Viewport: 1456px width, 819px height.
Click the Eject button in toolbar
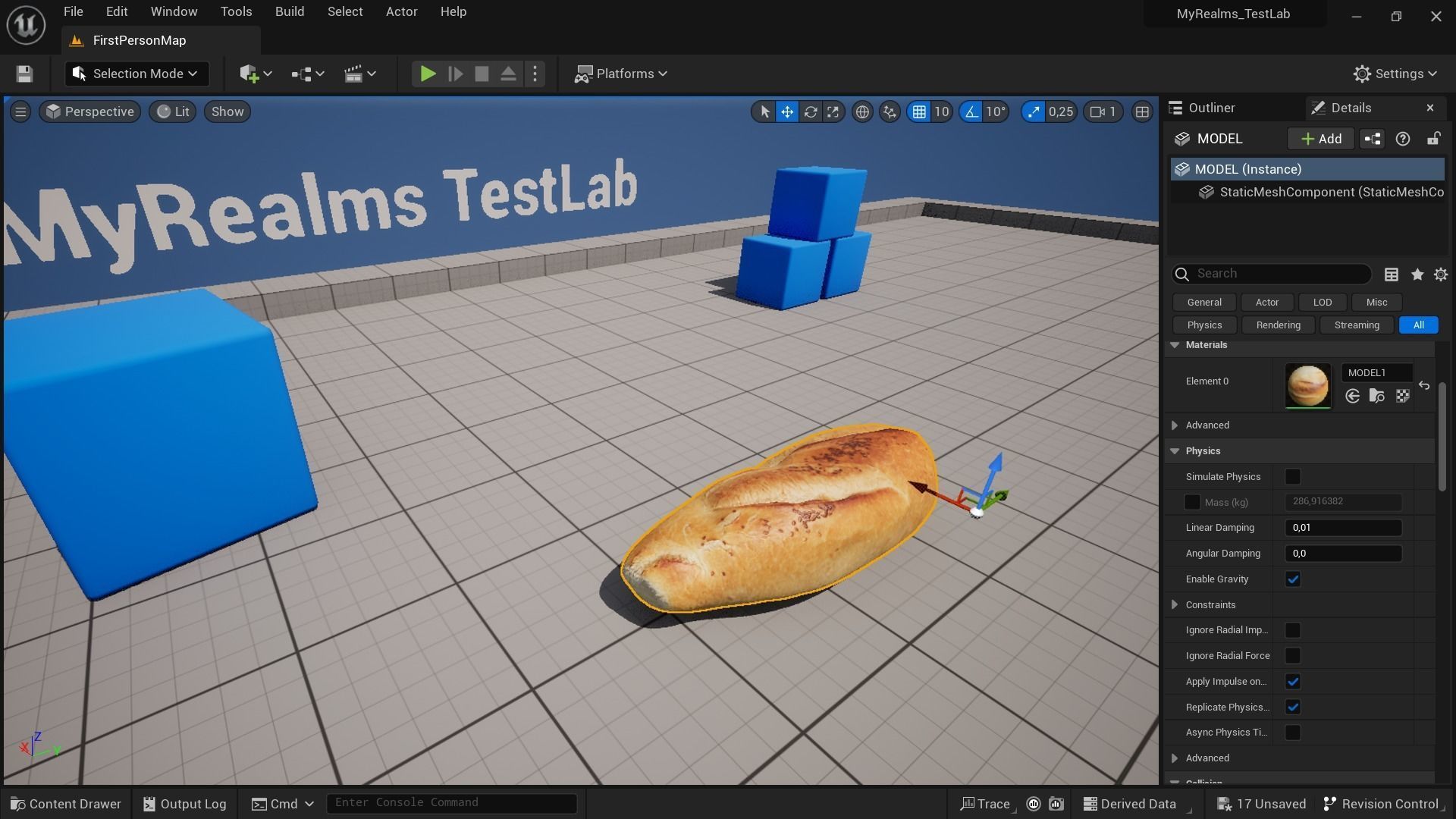[x=508, y=74]
